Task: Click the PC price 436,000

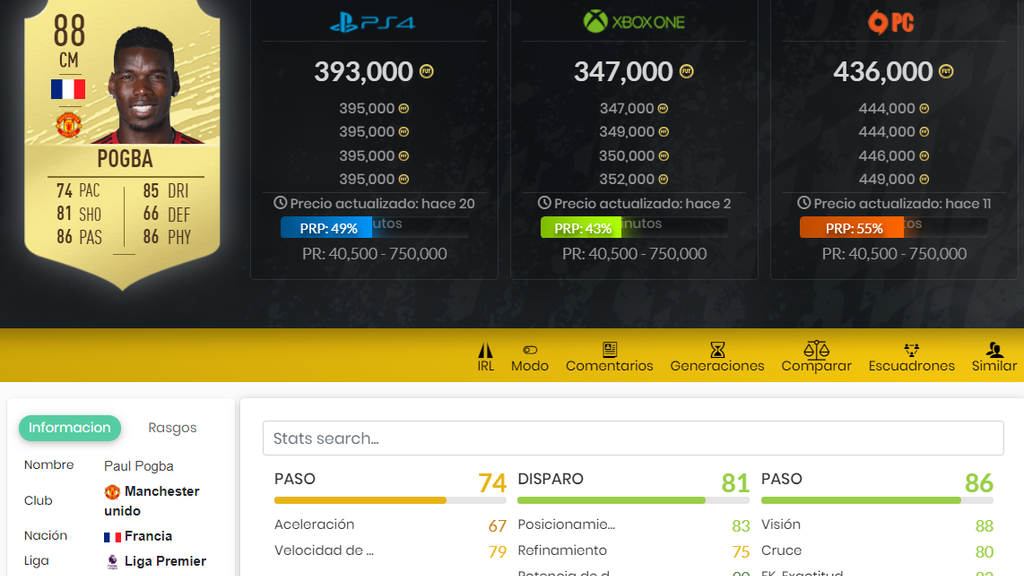Action: point(883,71)
